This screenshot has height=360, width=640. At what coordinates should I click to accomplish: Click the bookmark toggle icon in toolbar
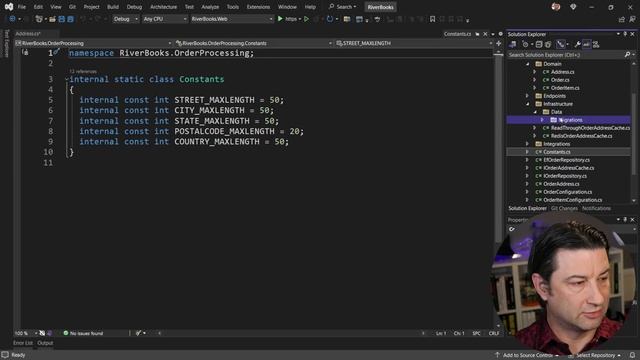(432, 19)
